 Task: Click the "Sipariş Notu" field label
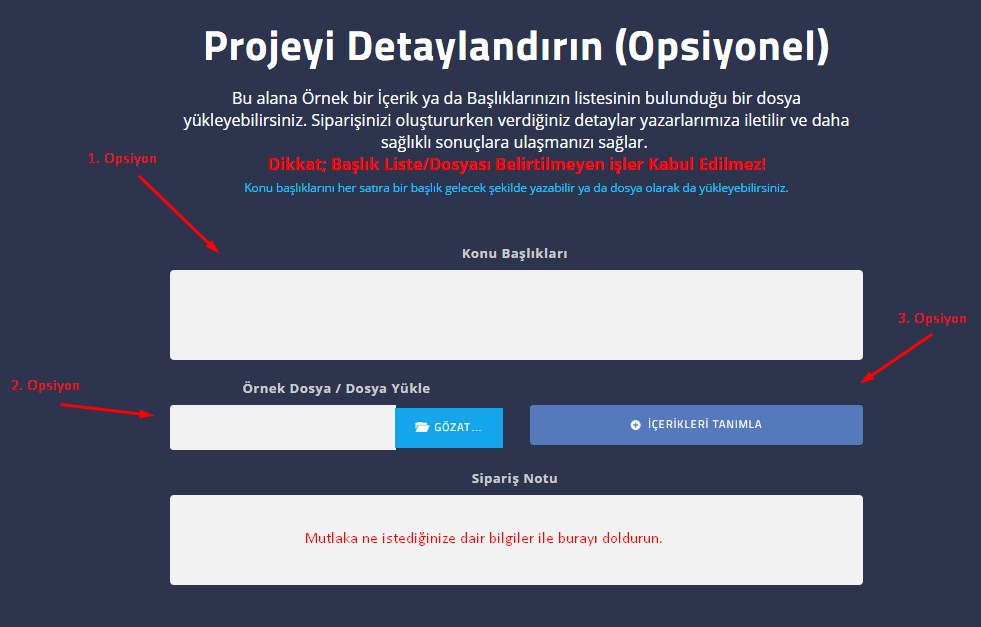[514, 478]
